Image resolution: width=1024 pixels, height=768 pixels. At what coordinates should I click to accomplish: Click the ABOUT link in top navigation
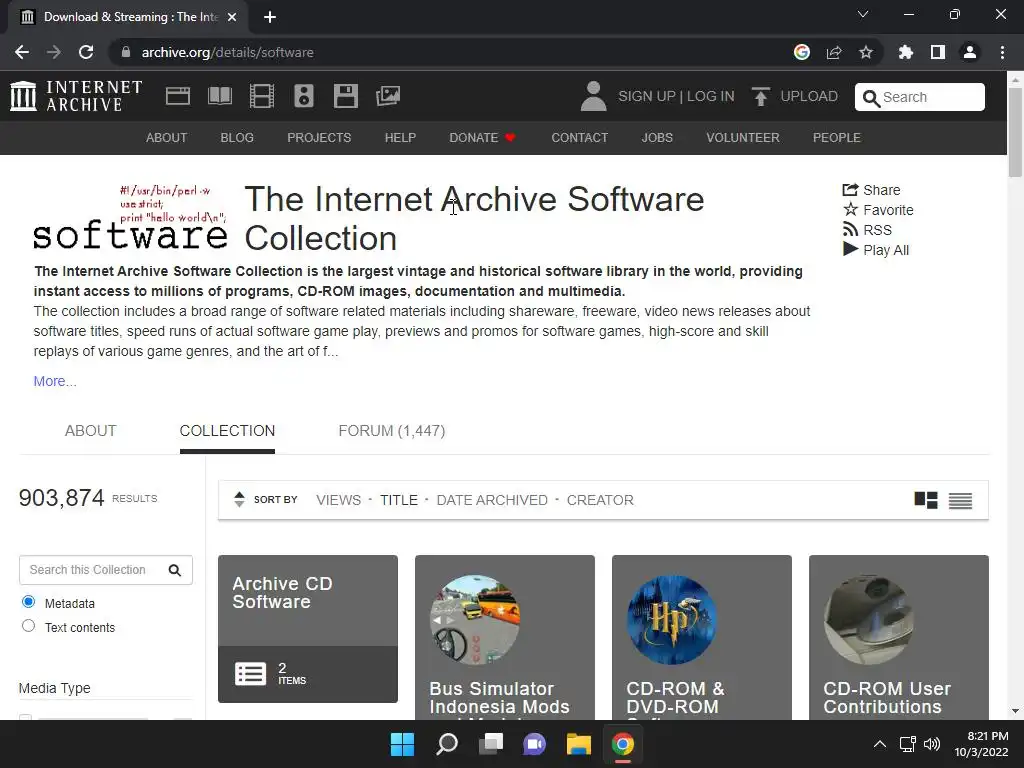[x=167, y=138]
